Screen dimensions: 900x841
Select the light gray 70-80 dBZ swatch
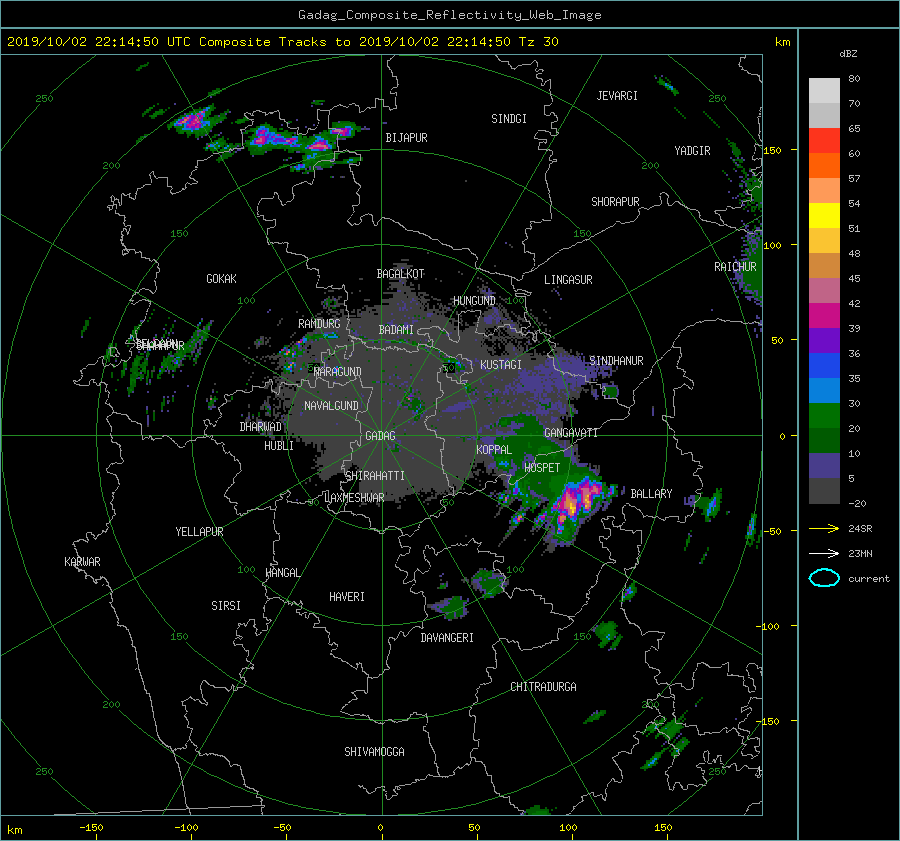point(824,91)
